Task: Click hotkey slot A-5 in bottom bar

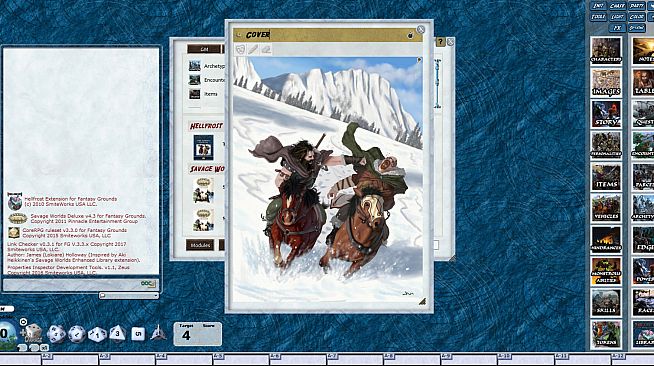Action: 241,359
